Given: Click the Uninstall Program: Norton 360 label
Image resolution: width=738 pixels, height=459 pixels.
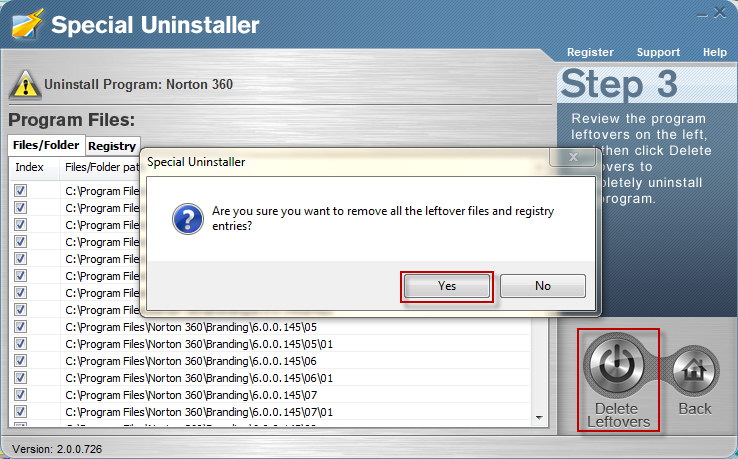Looking at the screenshot, I should 138,85.
